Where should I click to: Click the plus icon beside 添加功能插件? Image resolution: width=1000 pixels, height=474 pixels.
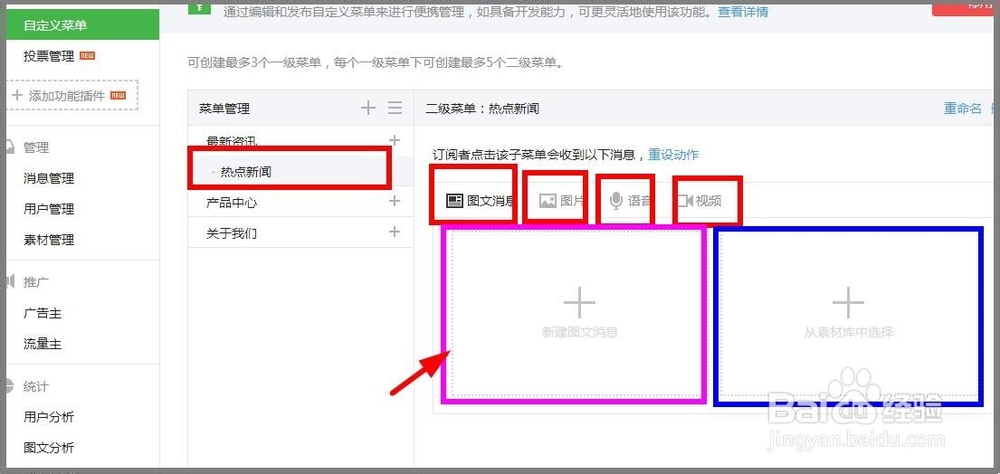point(17,95)
